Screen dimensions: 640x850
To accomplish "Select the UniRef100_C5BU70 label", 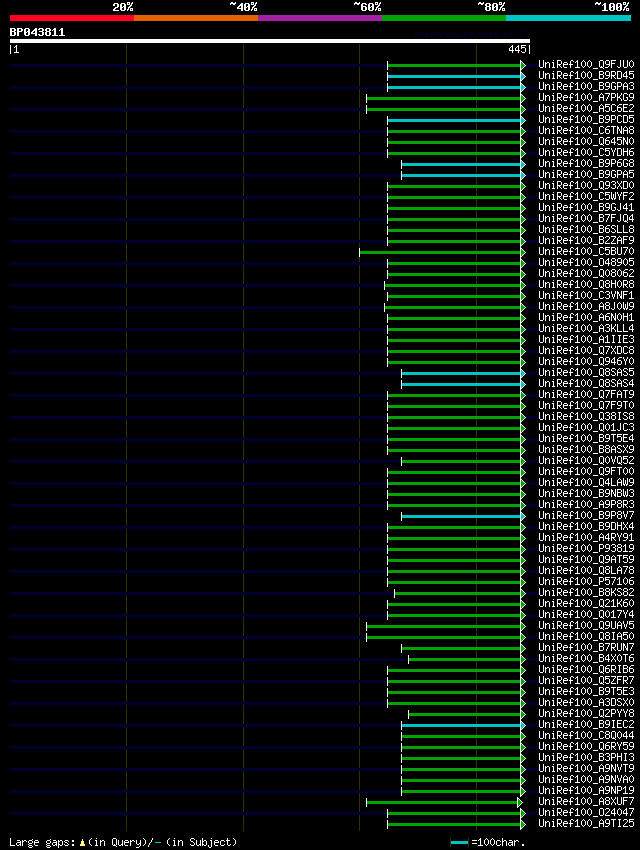I will [x=586, y=252].
